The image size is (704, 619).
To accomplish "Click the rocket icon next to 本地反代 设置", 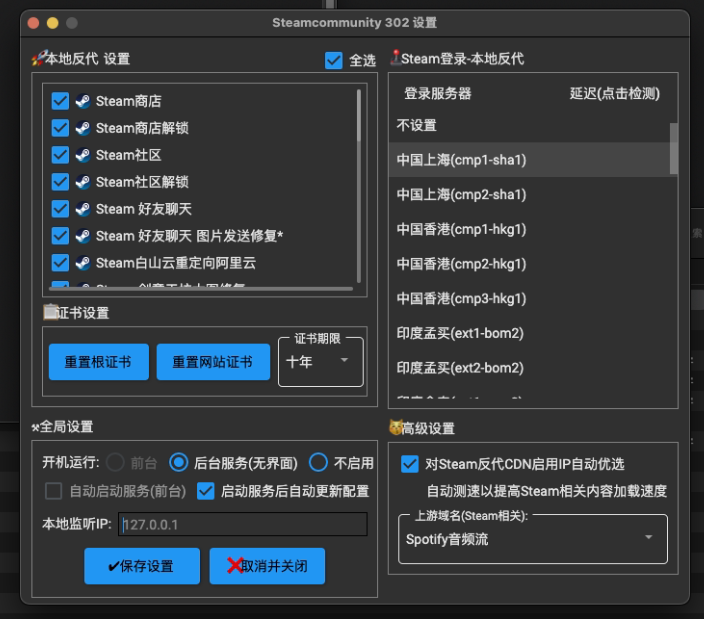I will (x=39, y=58).
